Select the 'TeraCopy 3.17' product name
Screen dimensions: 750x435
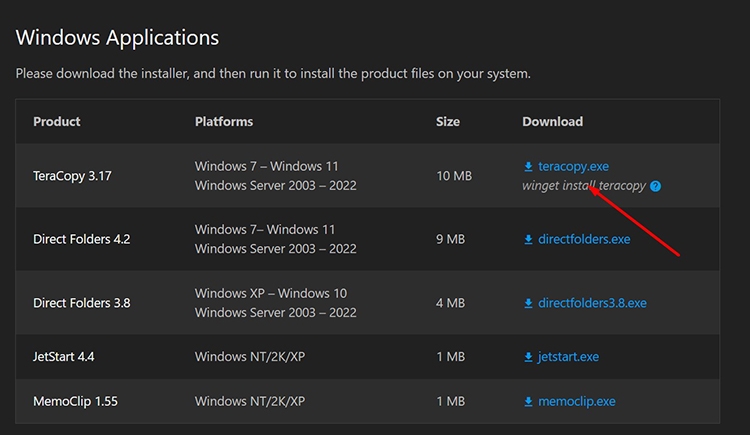(72, 176)
